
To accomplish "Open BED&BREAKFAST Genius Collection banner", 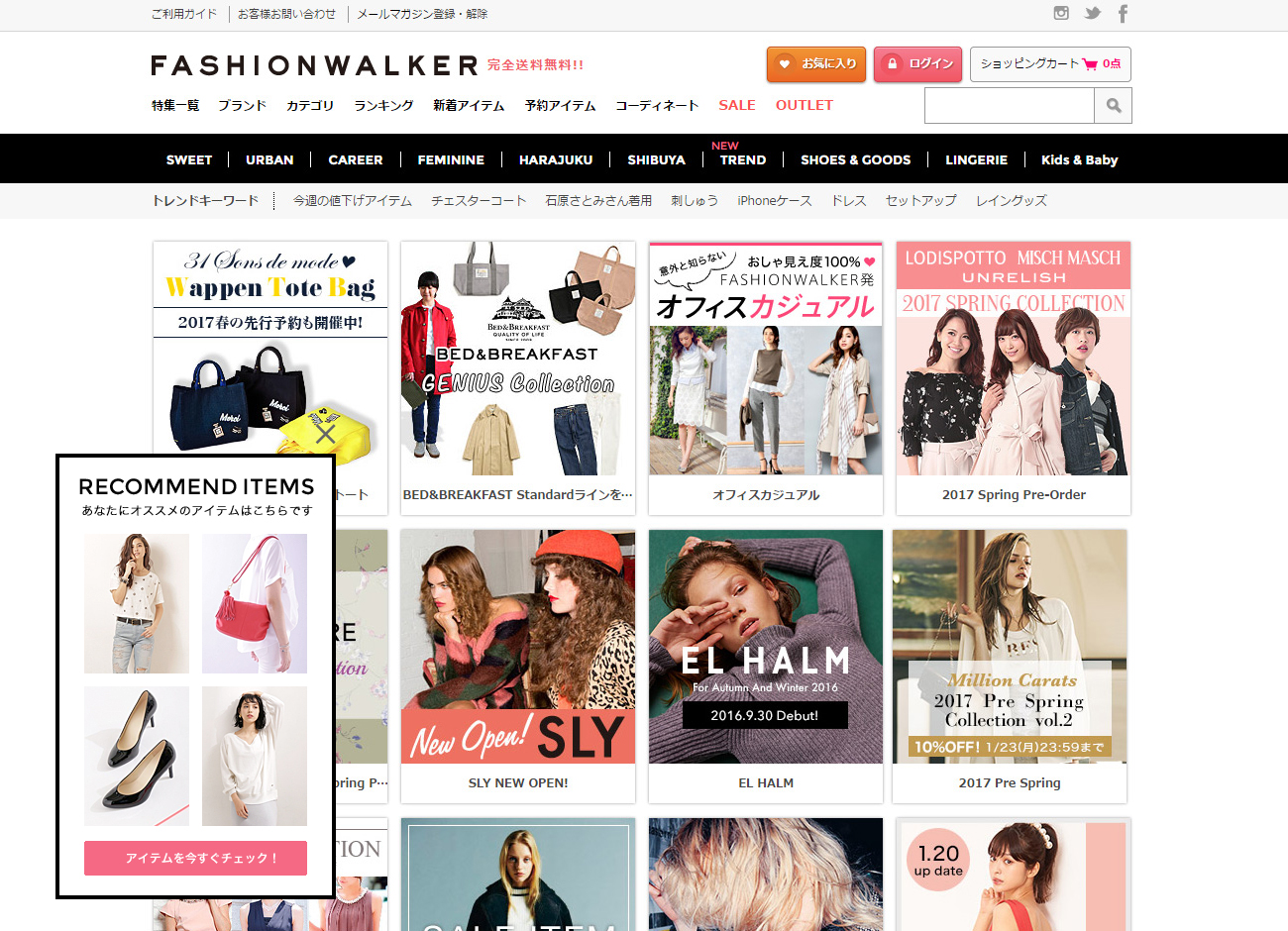I will pos(518,359).
